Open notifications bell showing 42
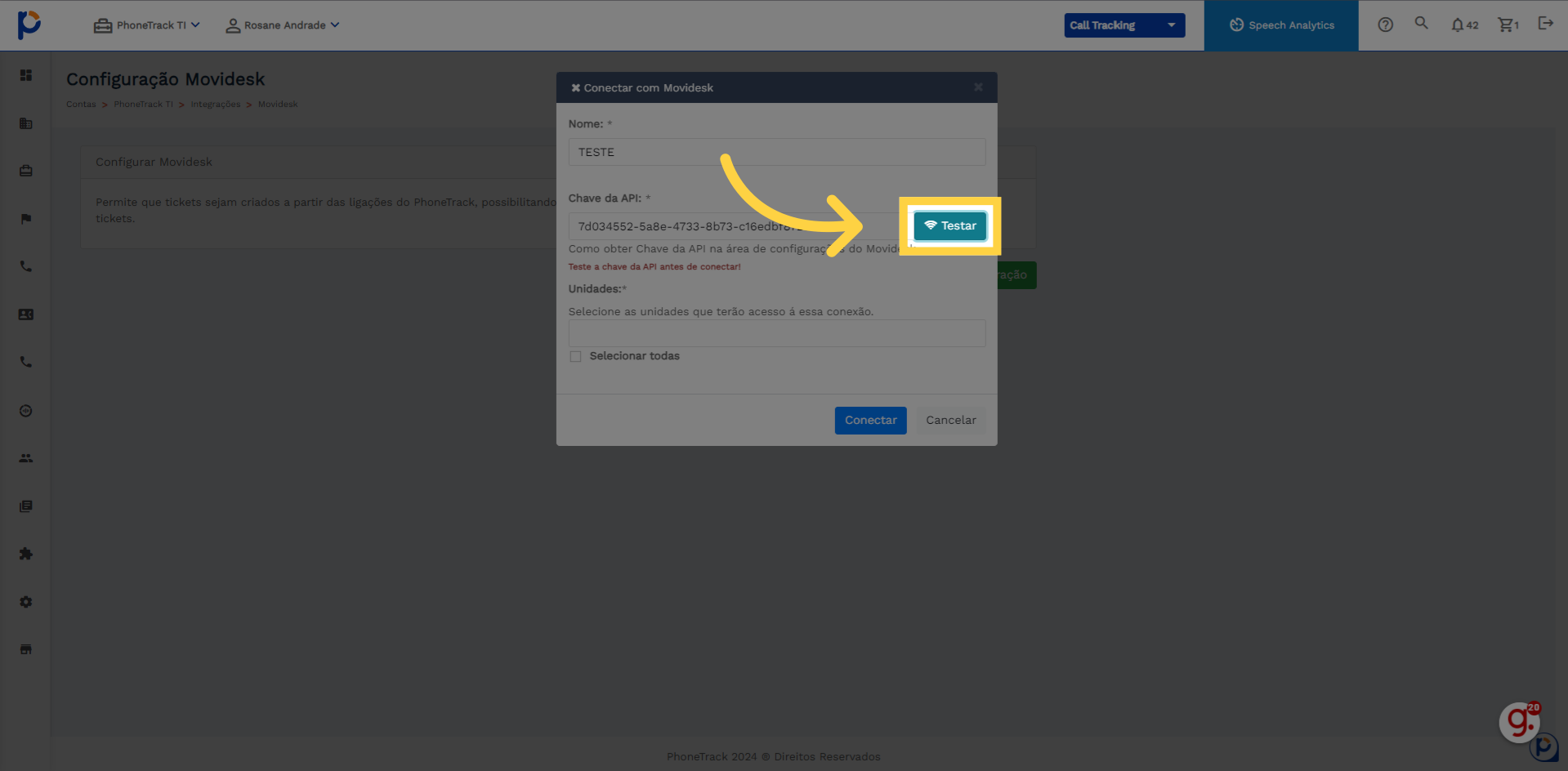Image resolution: width=1568 pixels, height=771 pixels. 1464,25
